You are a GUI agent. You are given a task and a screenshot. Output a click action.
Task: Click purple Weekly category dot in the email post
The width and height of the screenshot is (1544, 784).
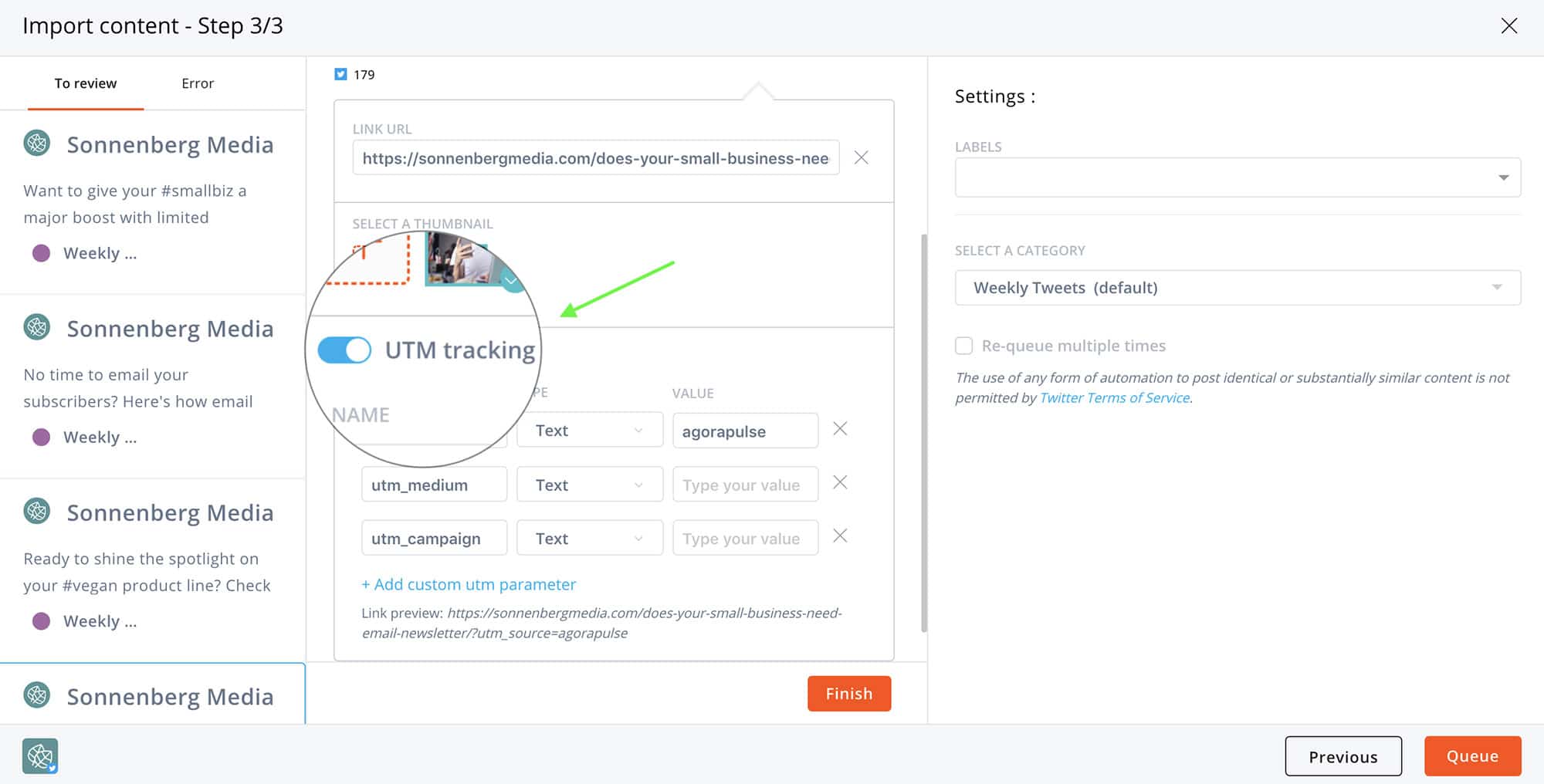click(x=41, y=438)
